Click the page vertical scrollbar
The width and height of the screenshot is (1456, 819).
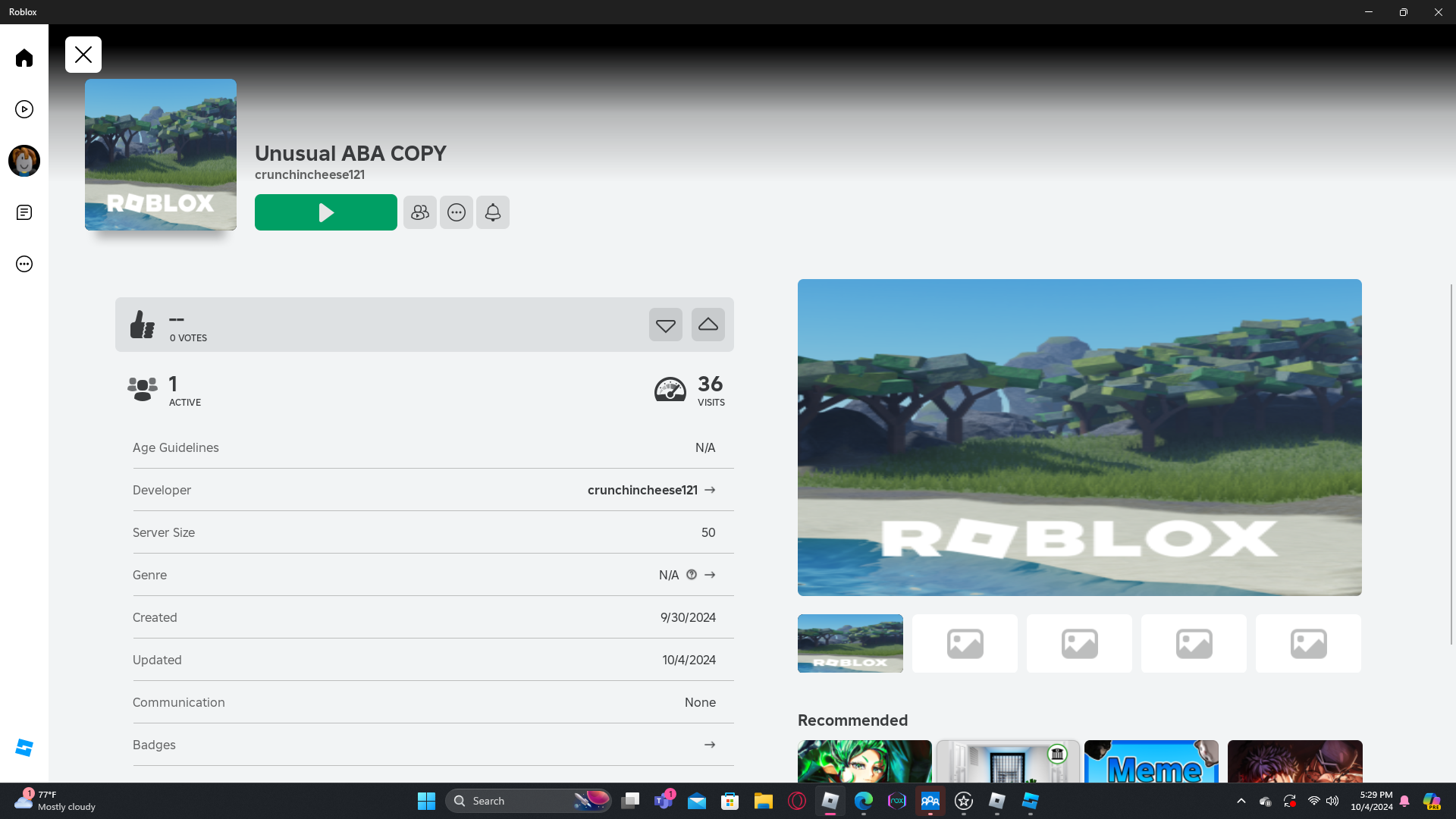pyautogui.click(x=1451, y=464)
